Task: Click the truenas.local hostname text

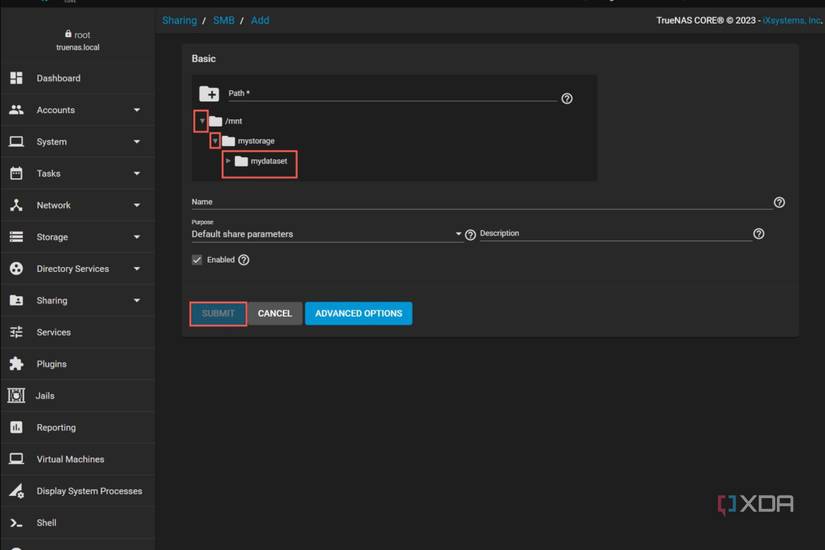Action: coord(78,47)
